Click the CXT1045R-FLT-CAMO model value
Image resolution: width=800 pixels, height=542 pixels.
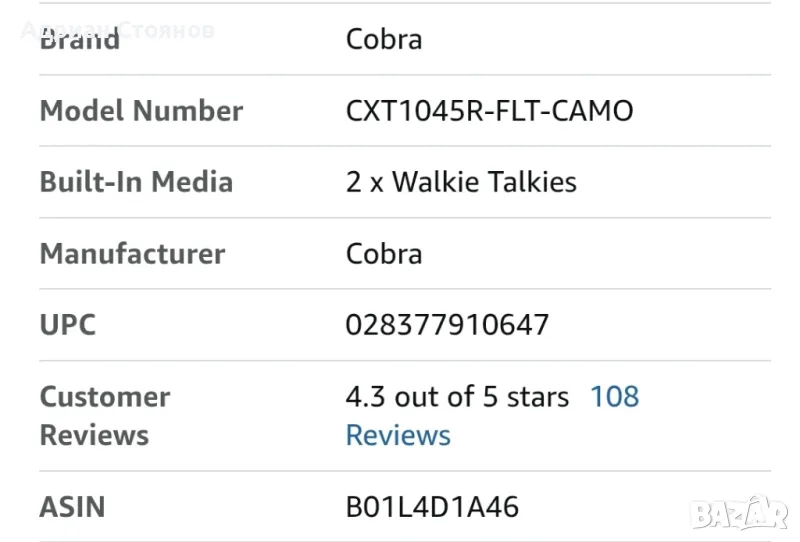(489, 111)
